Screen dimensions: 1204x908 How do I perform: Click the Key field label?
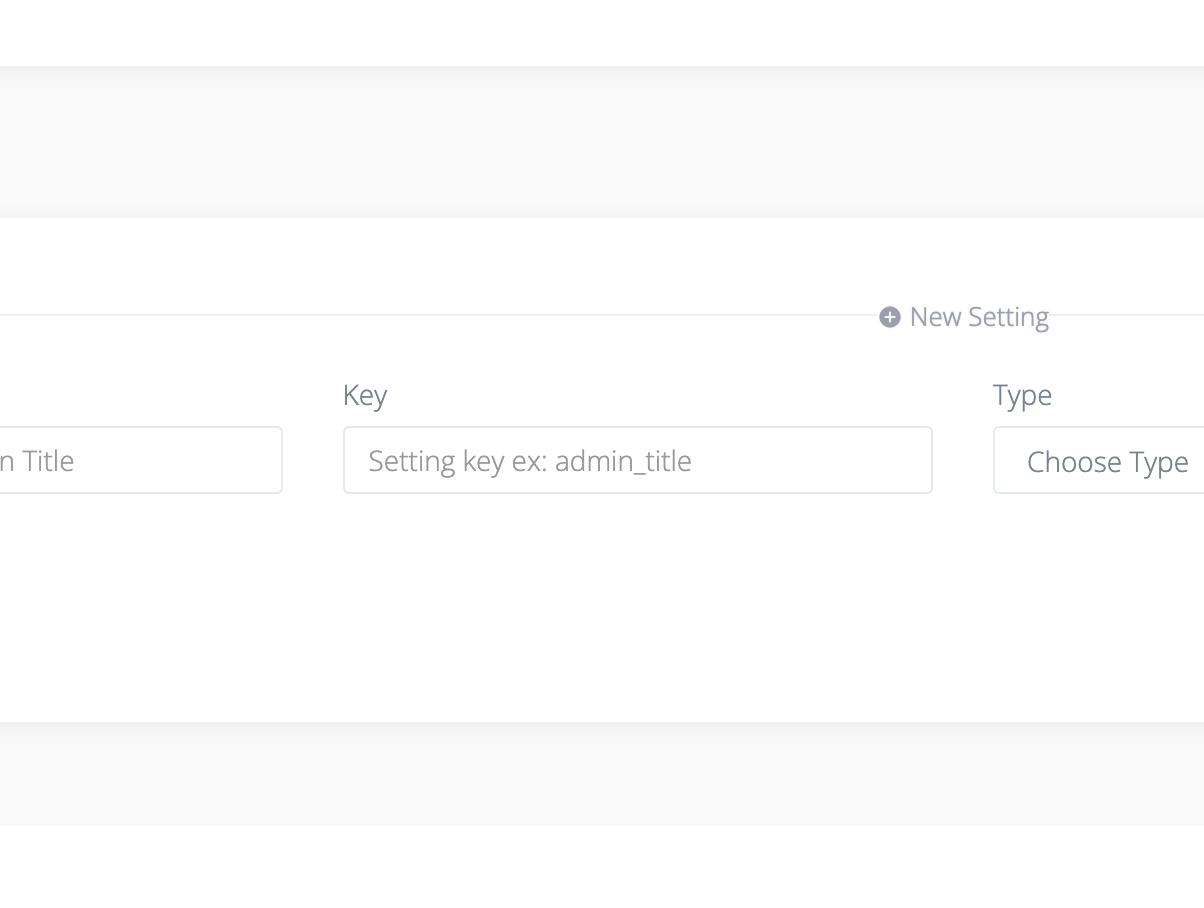[x=365, y=395]
